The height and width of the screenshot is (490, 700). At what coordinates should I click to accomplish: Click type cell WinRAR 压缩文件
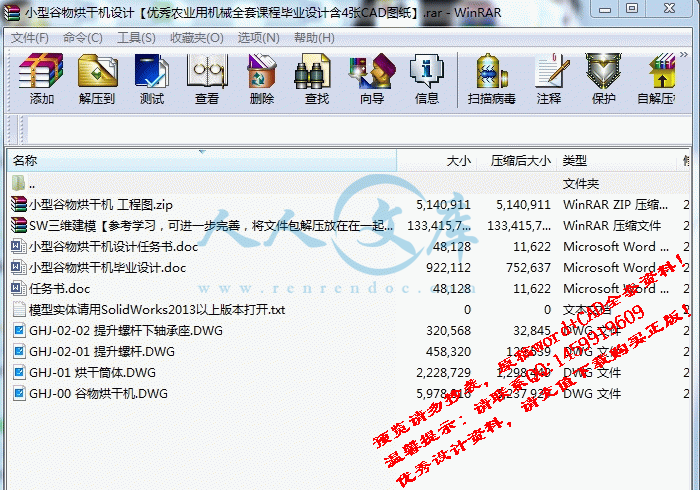612,225
